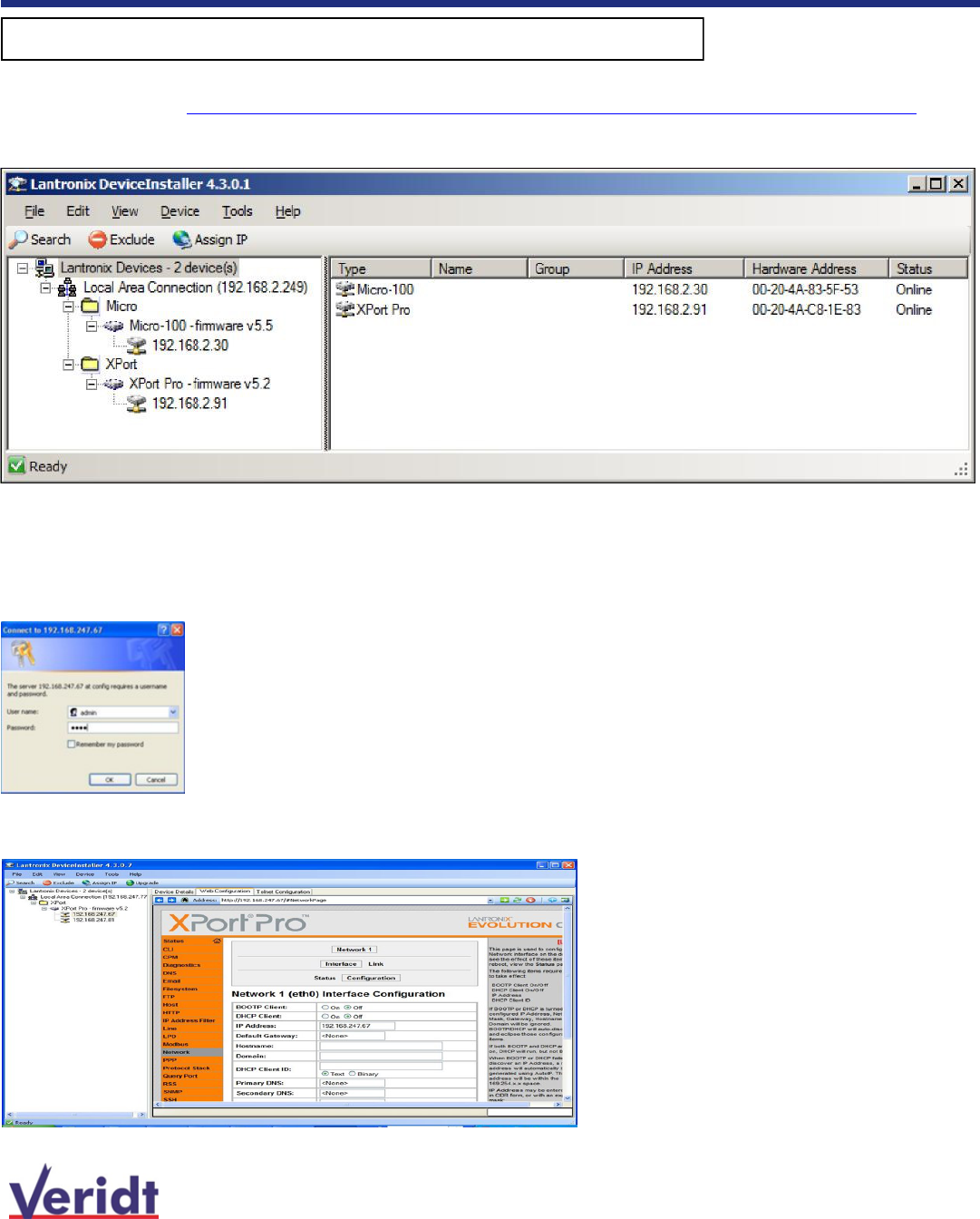980x1219 pixels.
Task: Click the XPort folder icon in 4.3.0.1 tree
Action: [x=91, y=365]
